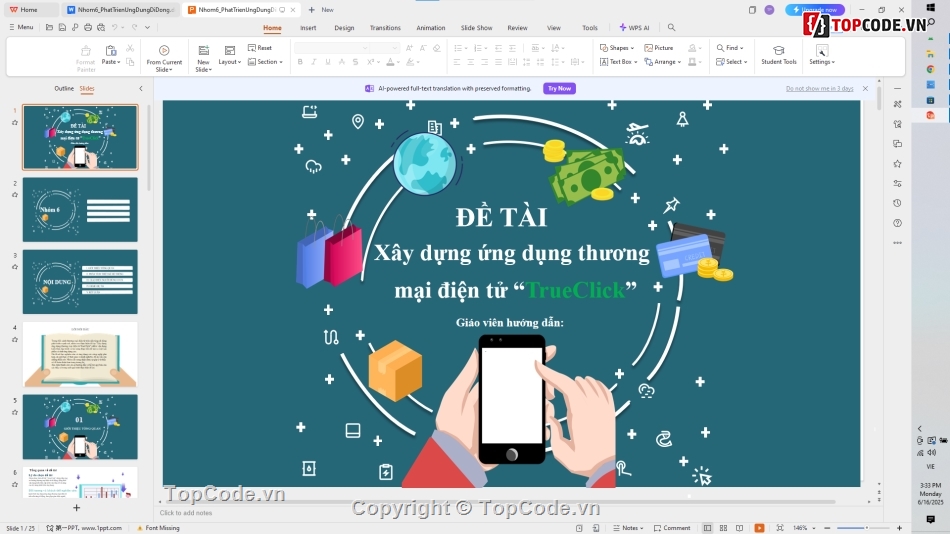Image resolution: width=950 pixels, height=534 pixels.
Task: Click the New Slide icon
Action: point(204,51)
